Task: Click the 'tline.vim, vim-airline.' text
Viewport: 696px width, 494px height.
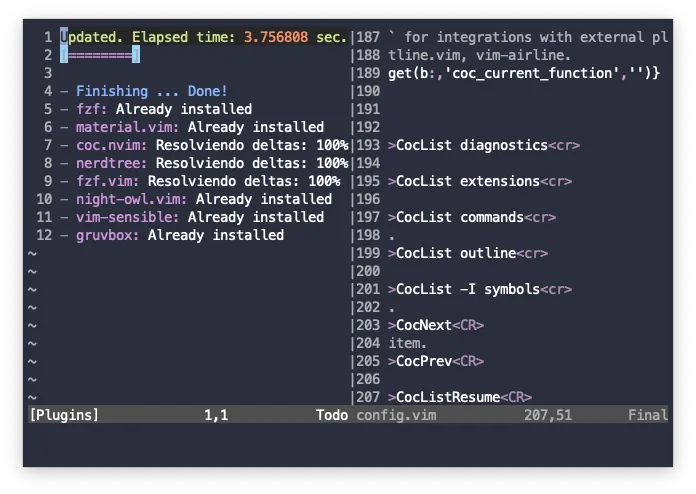Action: click(479, 55)
